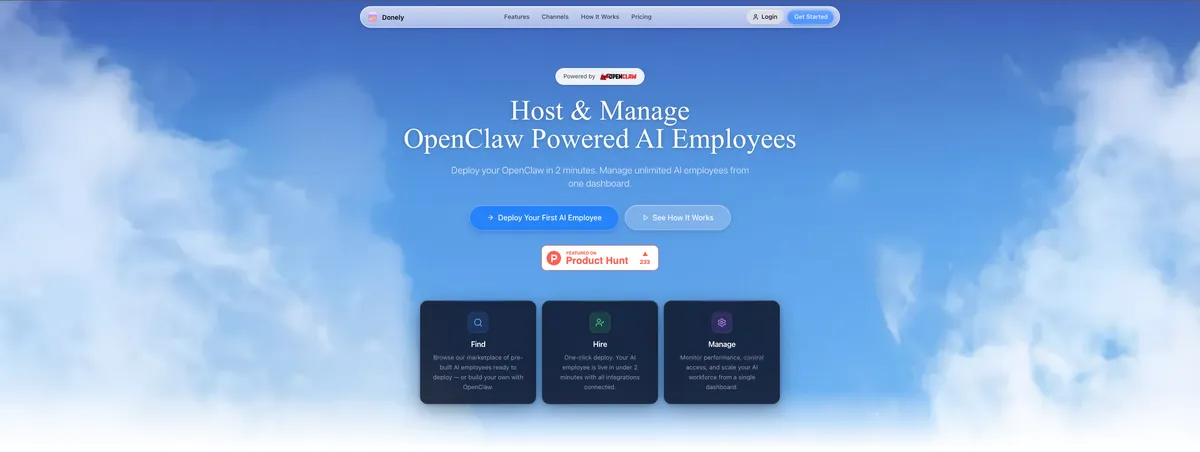The width and height of the screenshot is (1200, 452).
Task: Click the 'Host & Manage' headline line
Action: pyautogui.click(x=600, y=110)
